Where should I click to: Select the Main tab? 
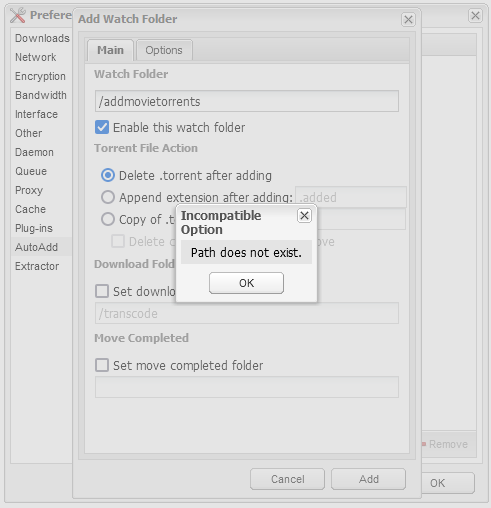click(x=110, y=50)
